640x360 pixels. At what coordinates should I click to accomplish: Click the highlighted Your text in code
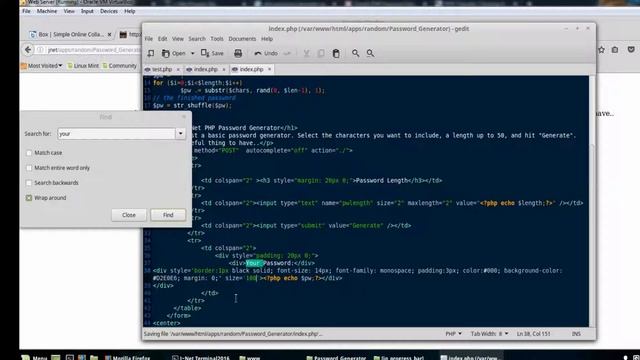coord(253,263)
